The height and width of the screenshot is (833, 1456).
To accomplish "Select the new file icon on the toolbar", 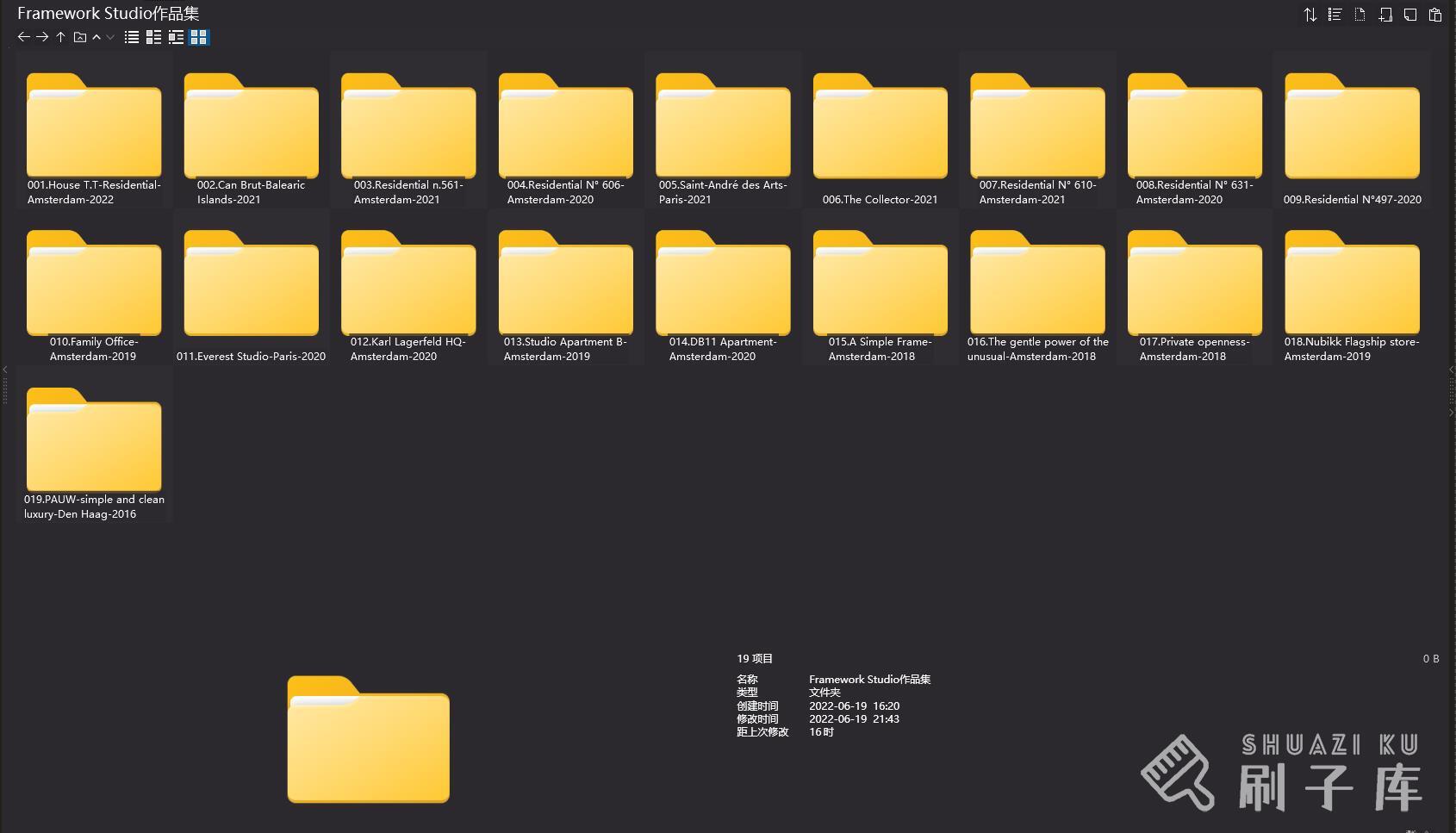I will pyautogui.click(x=1360, y=15).
